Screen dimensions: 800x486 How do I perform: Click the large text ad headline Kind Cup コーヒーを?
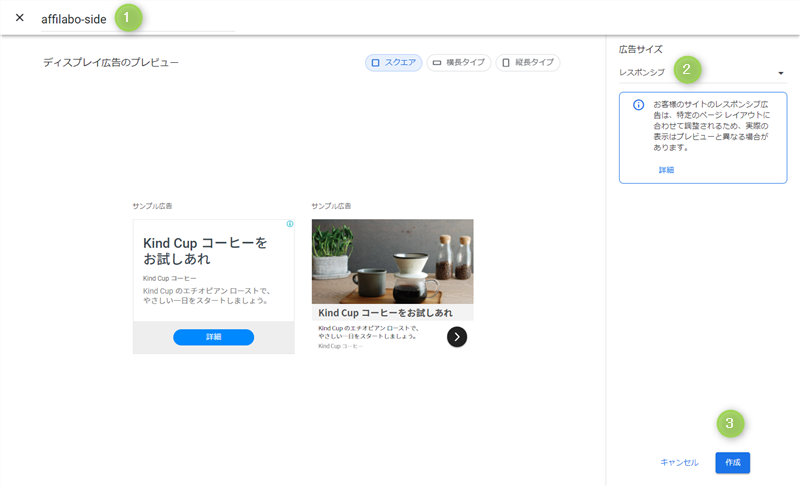click(205, 243)
